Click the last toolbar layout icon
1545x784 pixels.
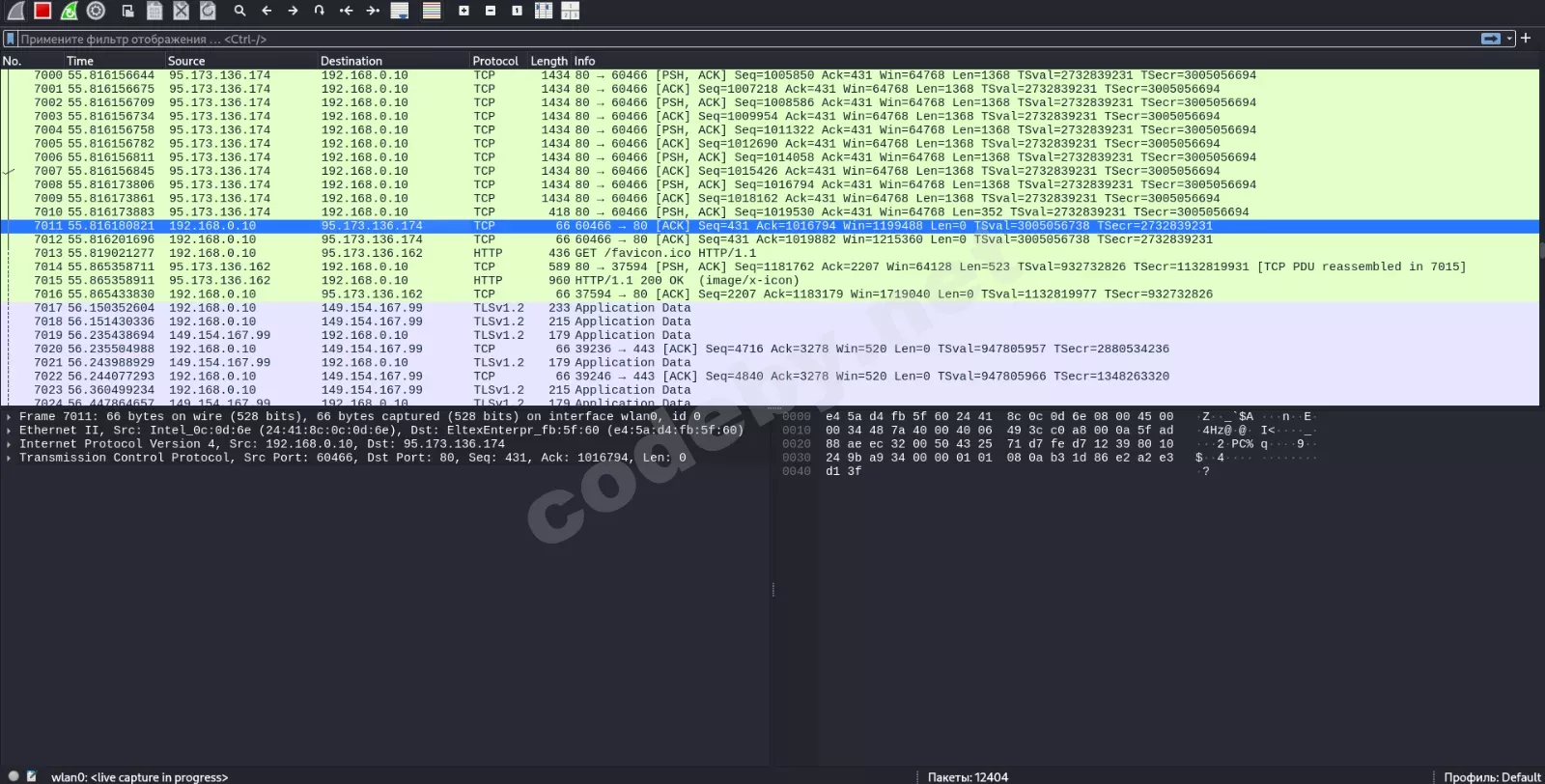click(x=571, y=11)
